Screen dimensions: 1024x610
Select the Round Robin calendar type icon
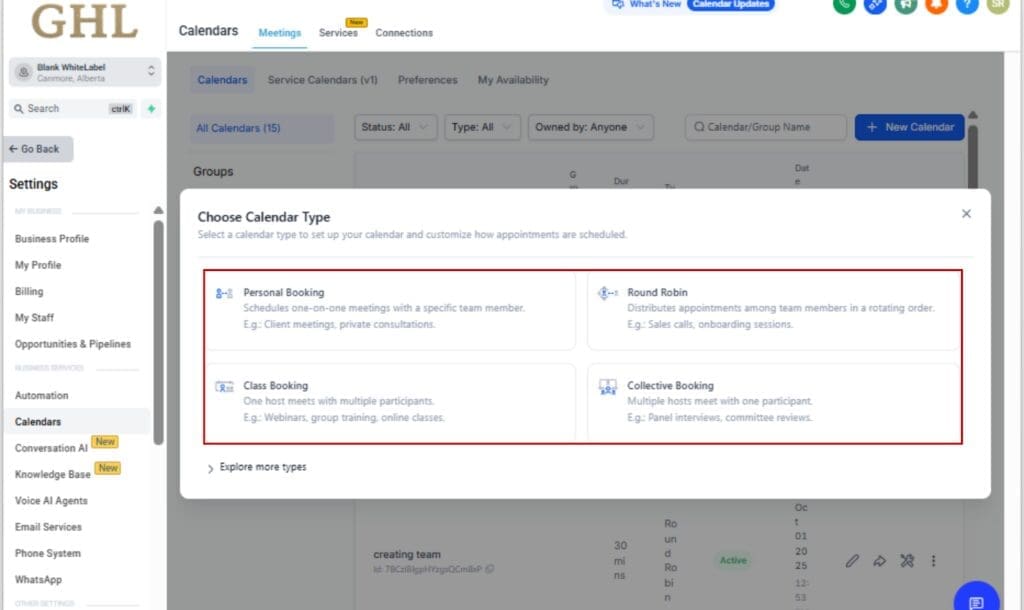tap(608, 293)
